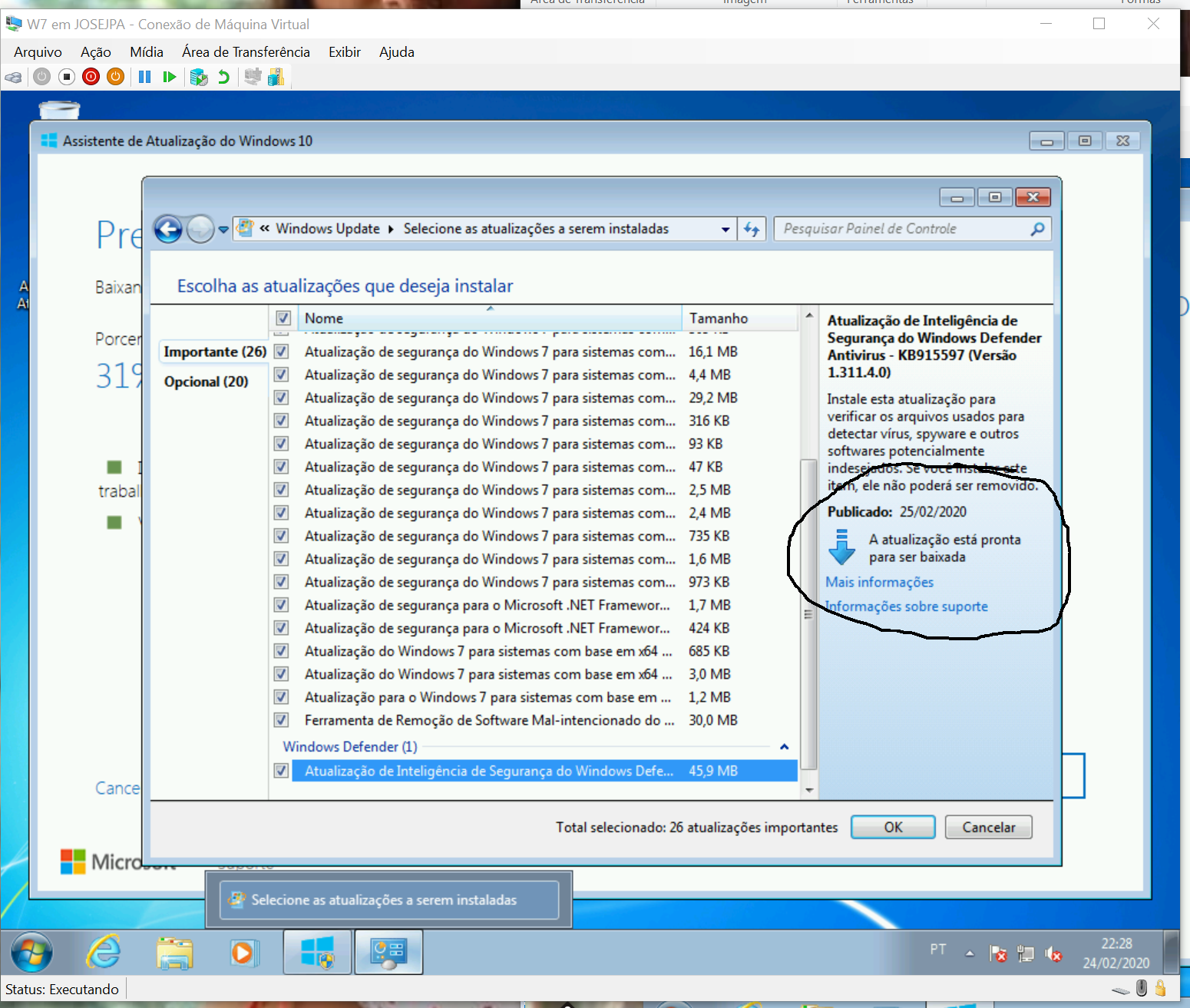Uncheck the Windows Defender intelligence update checkbox

(x=282, y=771)
